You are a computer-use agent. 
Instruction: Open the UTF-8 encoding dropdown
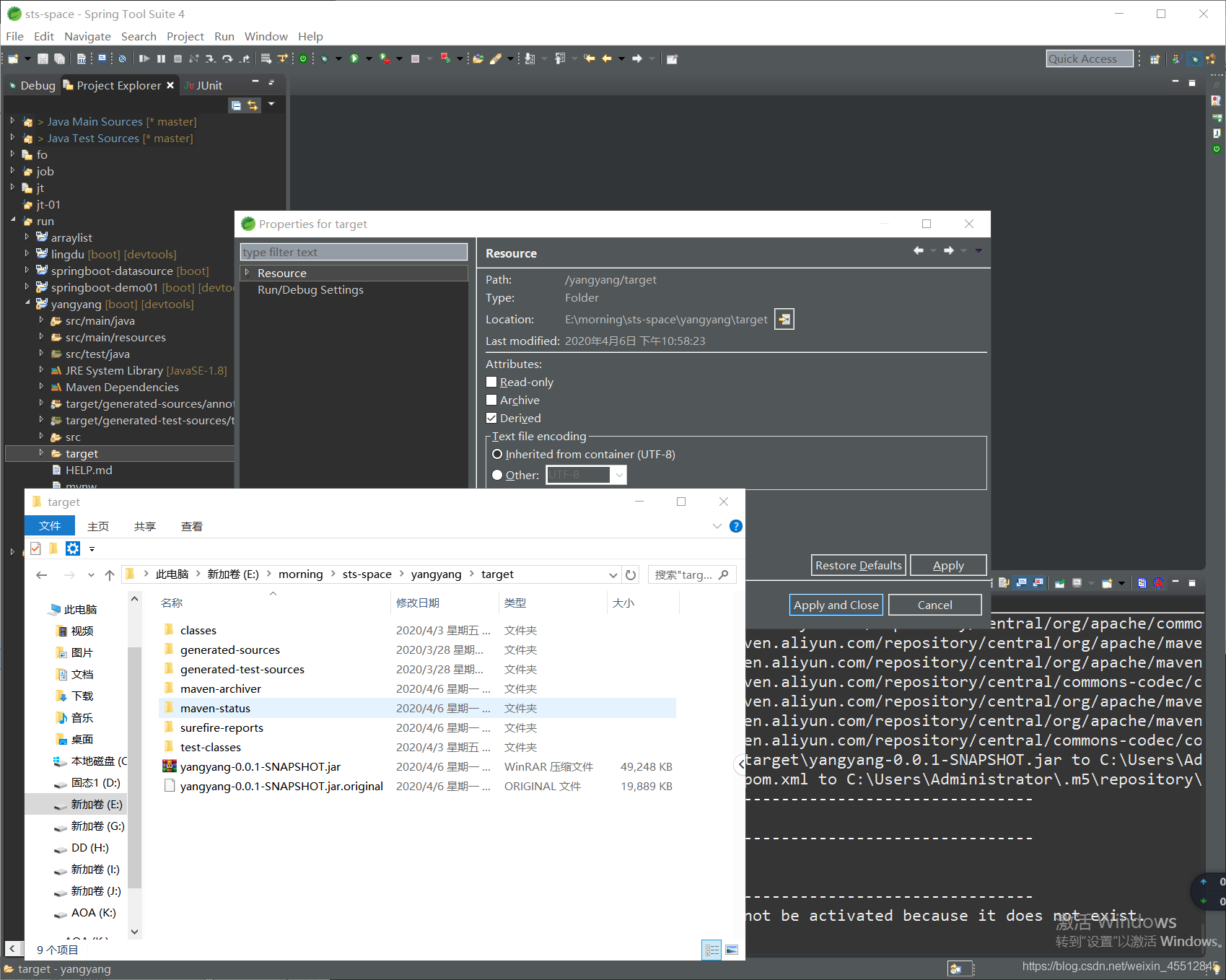coord(618,475)
